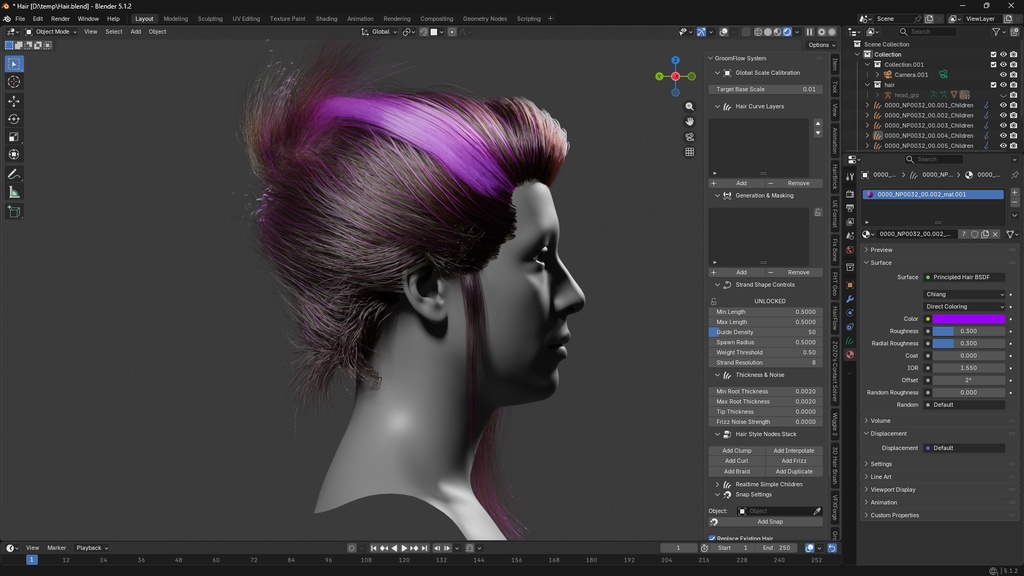Toggle Replace Existing Hair checkbox
1024x576 pixels.
(x=712, y=538)
